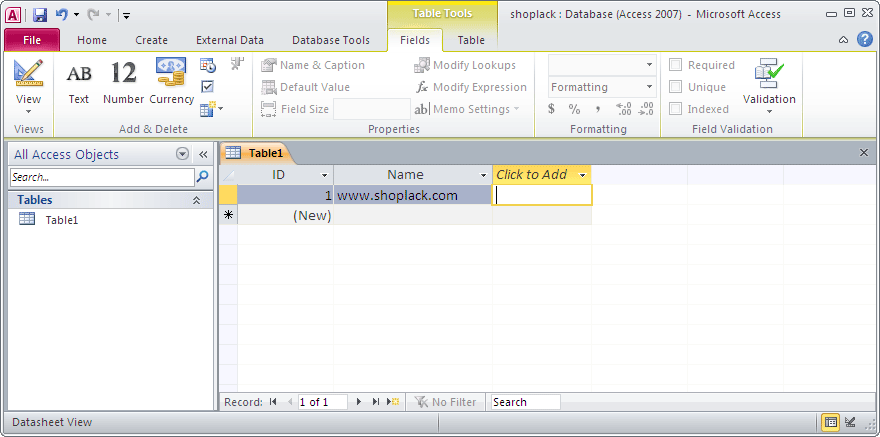Switch to the Home ribbon tab
The width and height of the screenshot is (880, 437).
click(92, 40)
